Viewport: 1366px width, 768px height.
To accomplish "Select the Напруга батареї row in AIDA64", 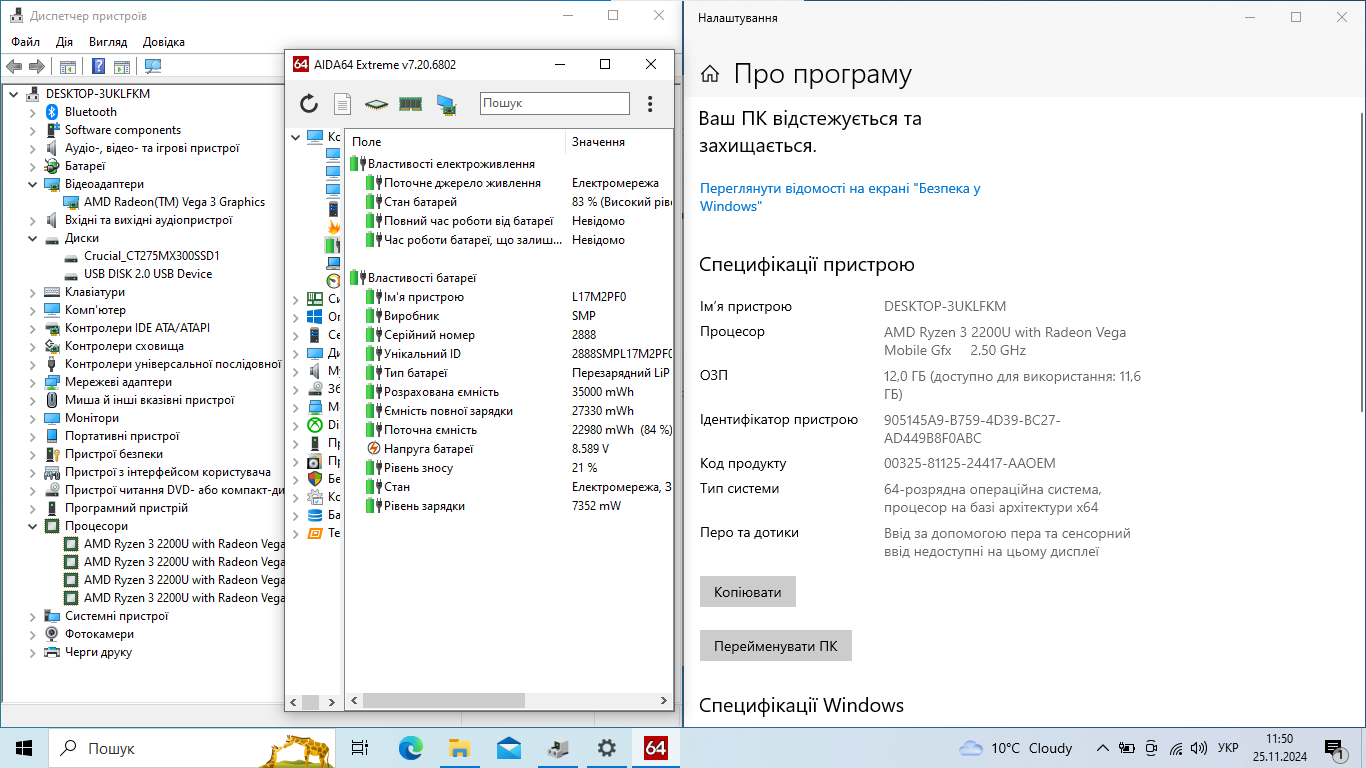I will (510, 449).
